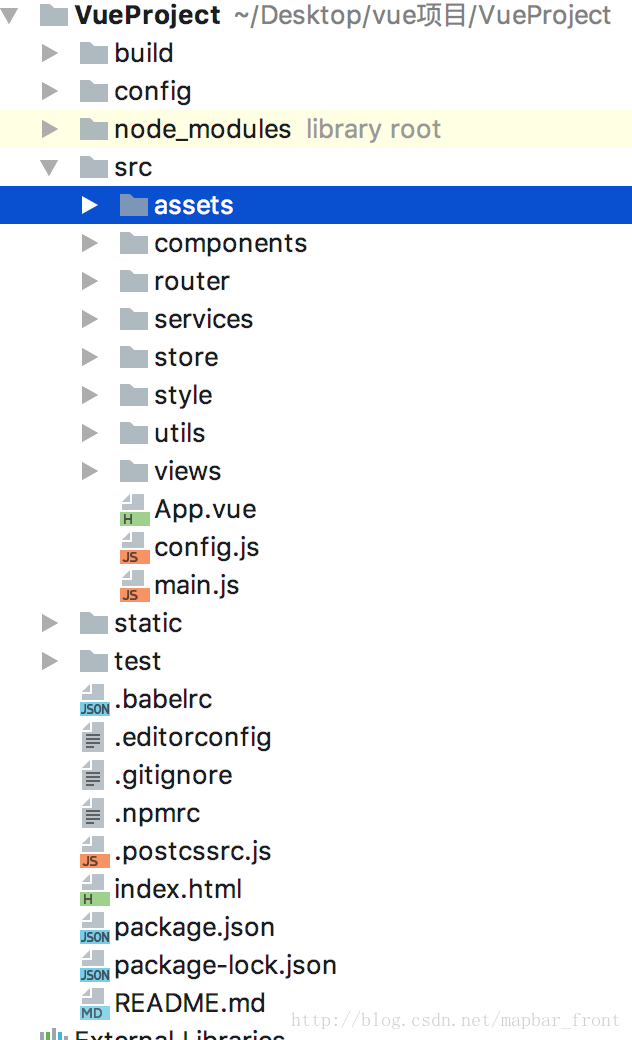The width and height of the screenshot is (632, 1040).
Task: Collapse the VueProject root node
Action: [10, 16]
